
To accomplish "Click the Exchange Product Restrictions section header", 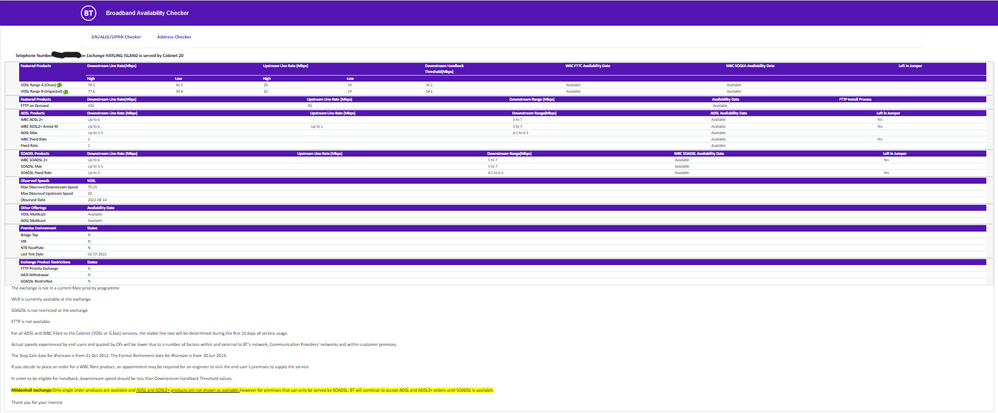I will (45, 262).
